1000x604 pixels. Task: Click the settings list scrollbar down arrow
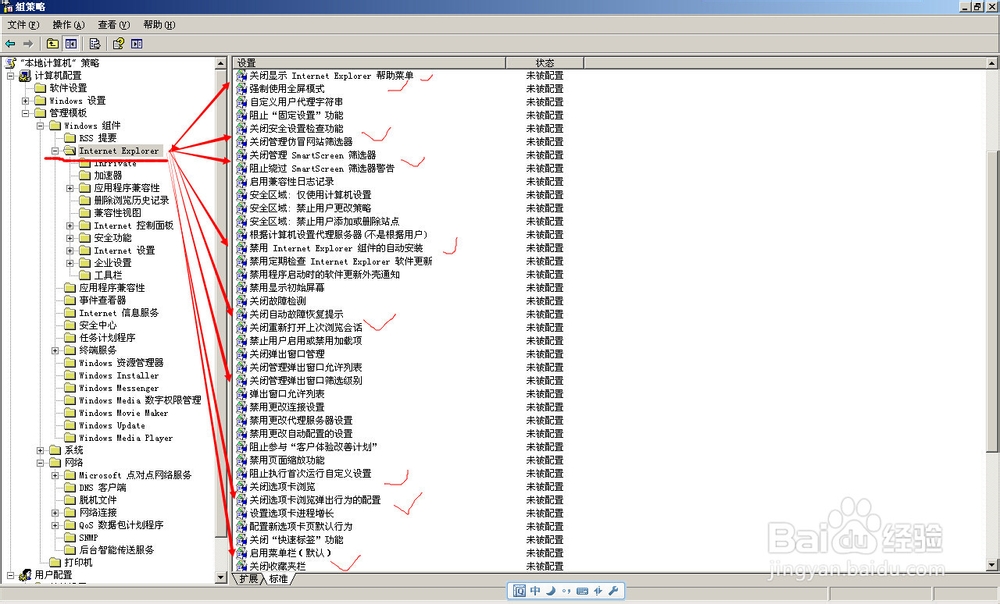pyautogui.click(x=992, y=564)
